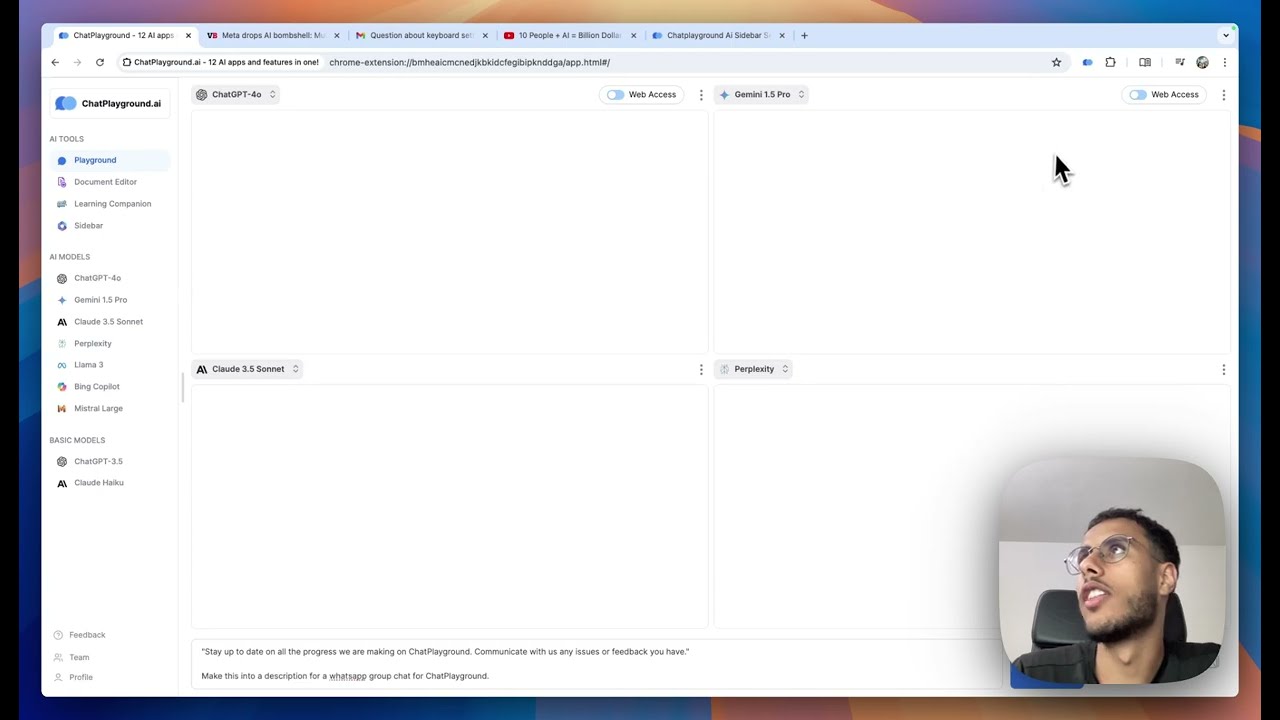Click the 'AI TOOLS' section heading
The image size is (1280, 720).
66,139
